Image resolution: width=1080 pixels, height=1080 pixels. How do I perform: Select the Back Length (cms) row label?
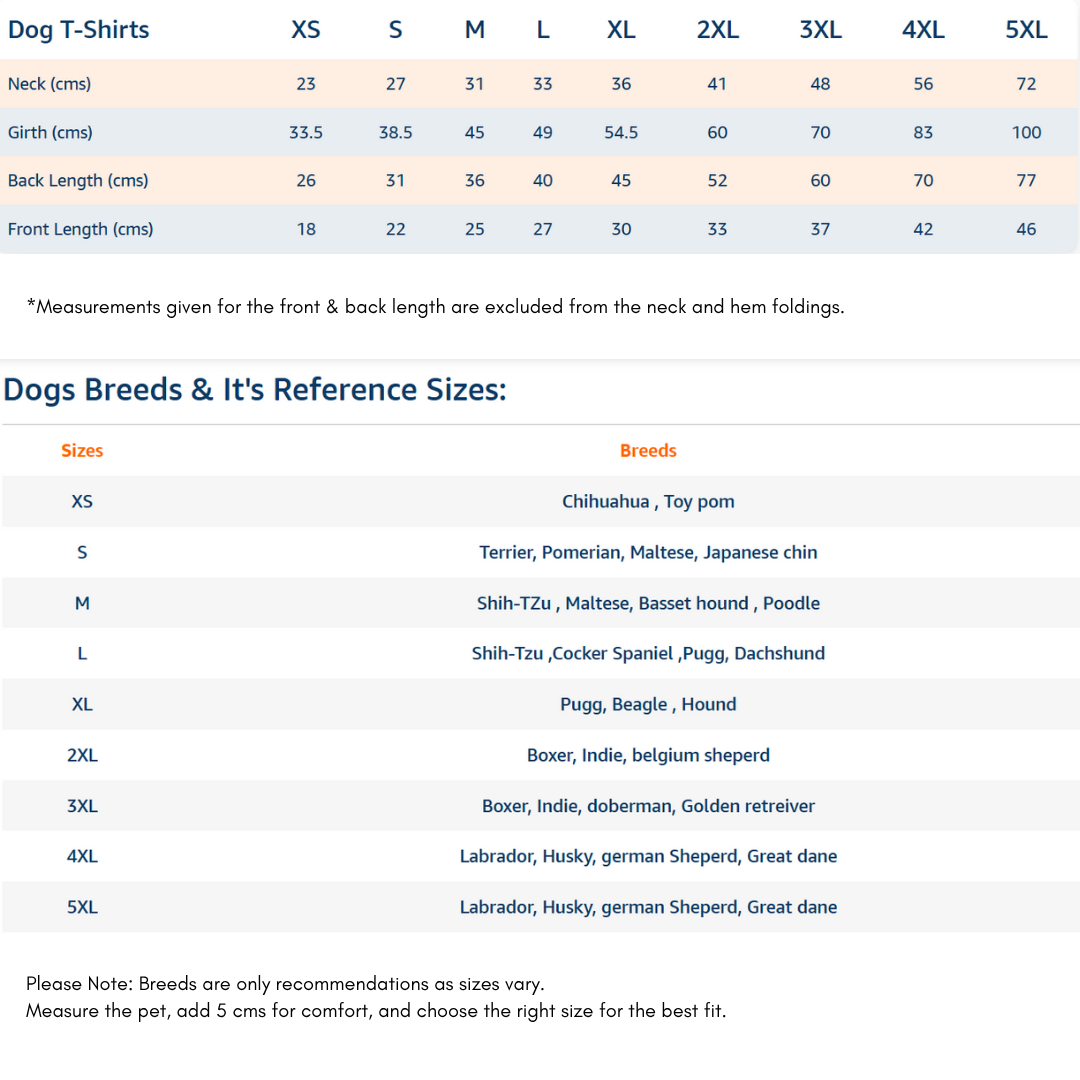pos(78,181)
